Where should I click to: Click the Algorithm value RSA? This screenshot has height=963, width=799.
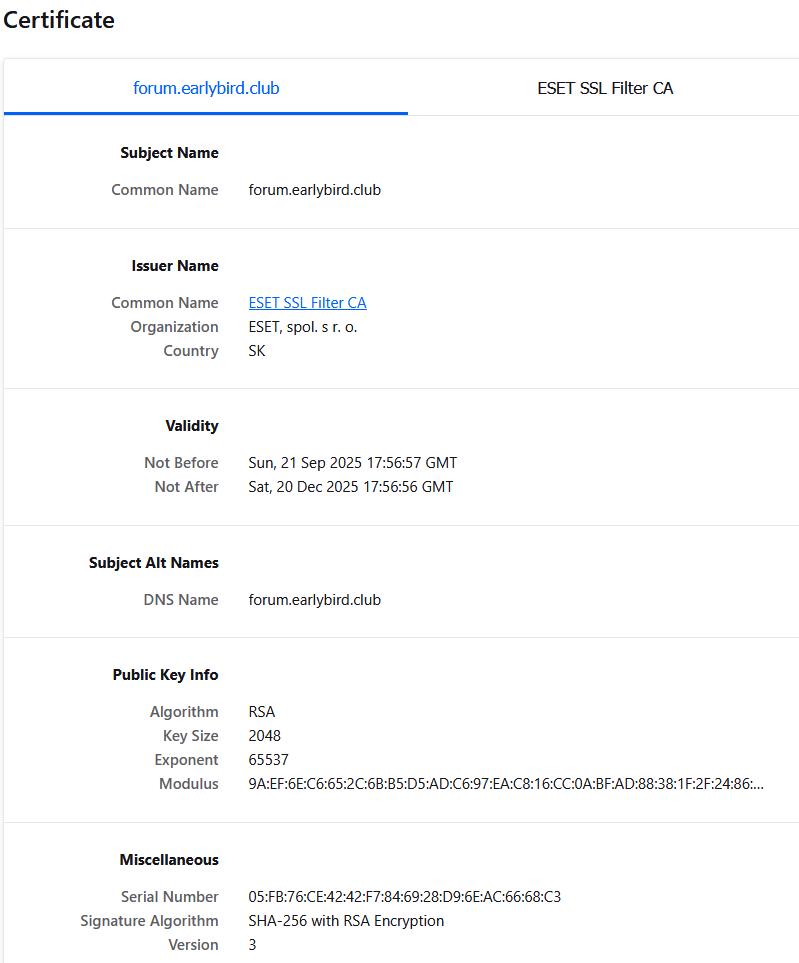pyautogui.click(x=261, y=712)
